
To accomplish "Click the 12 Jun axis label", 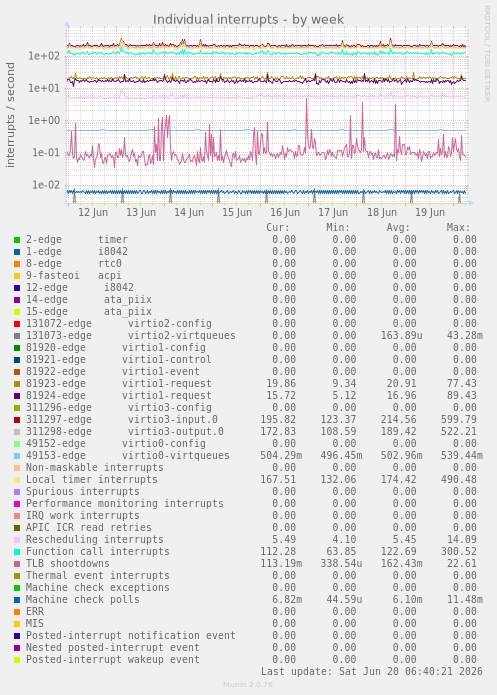I will coord(93,212).
